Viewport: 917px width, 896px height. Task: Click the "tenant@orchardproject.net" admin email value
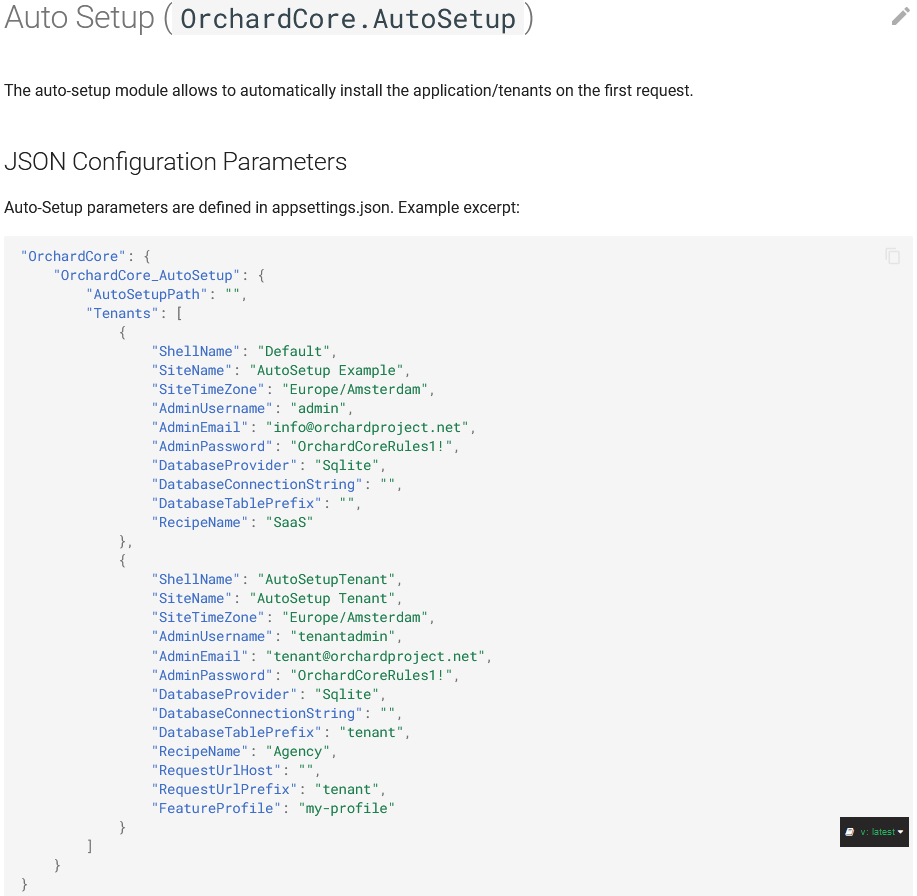pos(375,657)
